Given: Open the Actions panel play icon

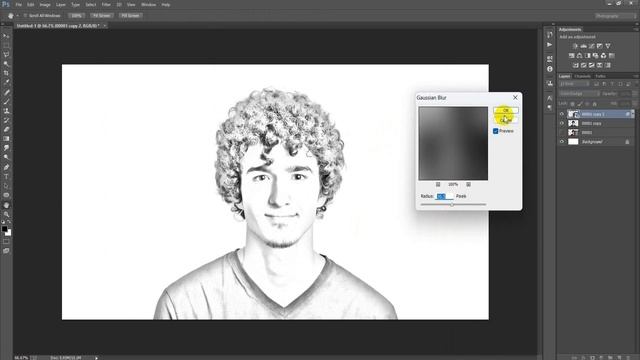Looking at the screenshot, I should point(549,45).
